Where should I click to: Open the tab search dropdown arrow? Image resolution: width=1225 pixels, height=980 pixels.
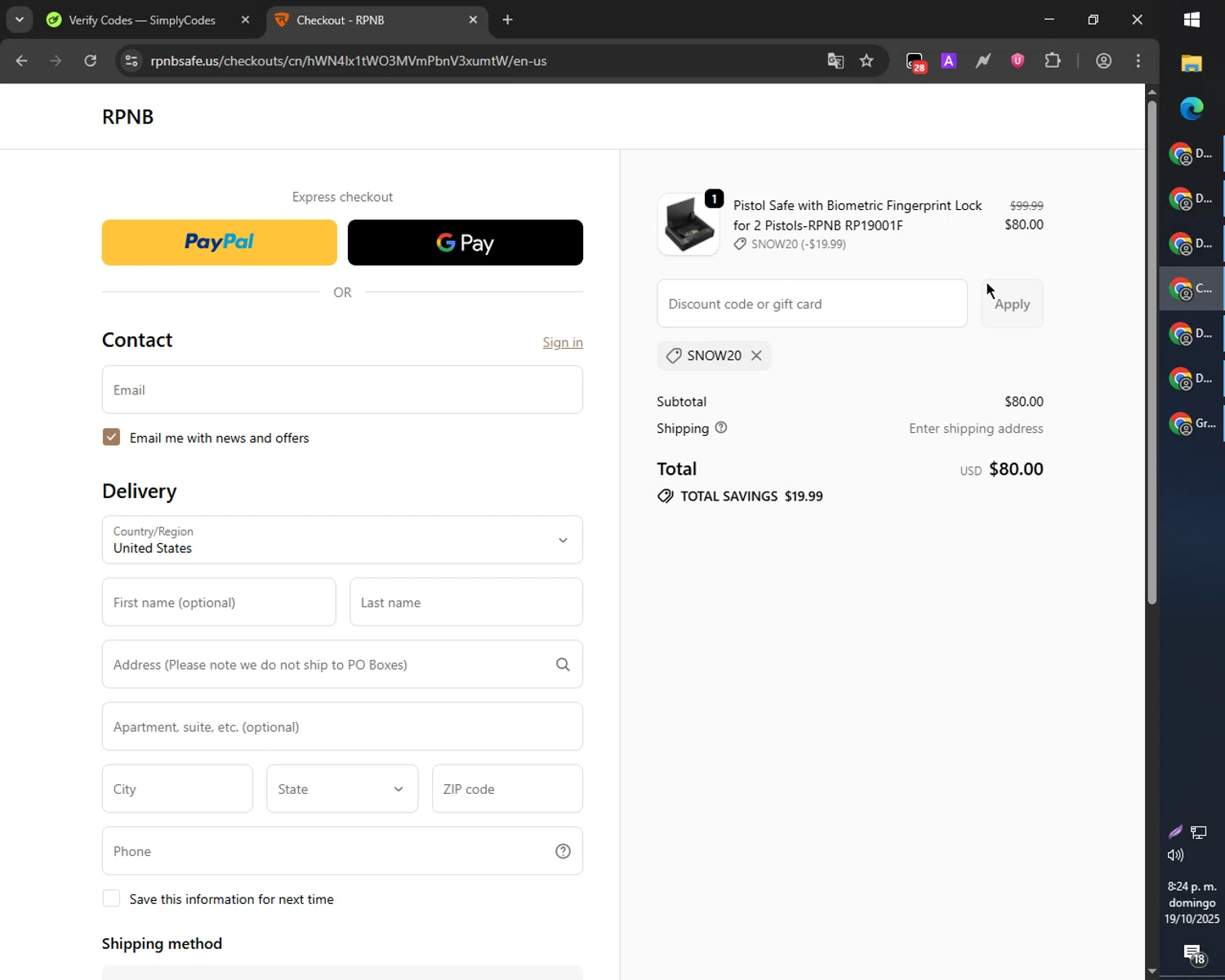point(19,20)
